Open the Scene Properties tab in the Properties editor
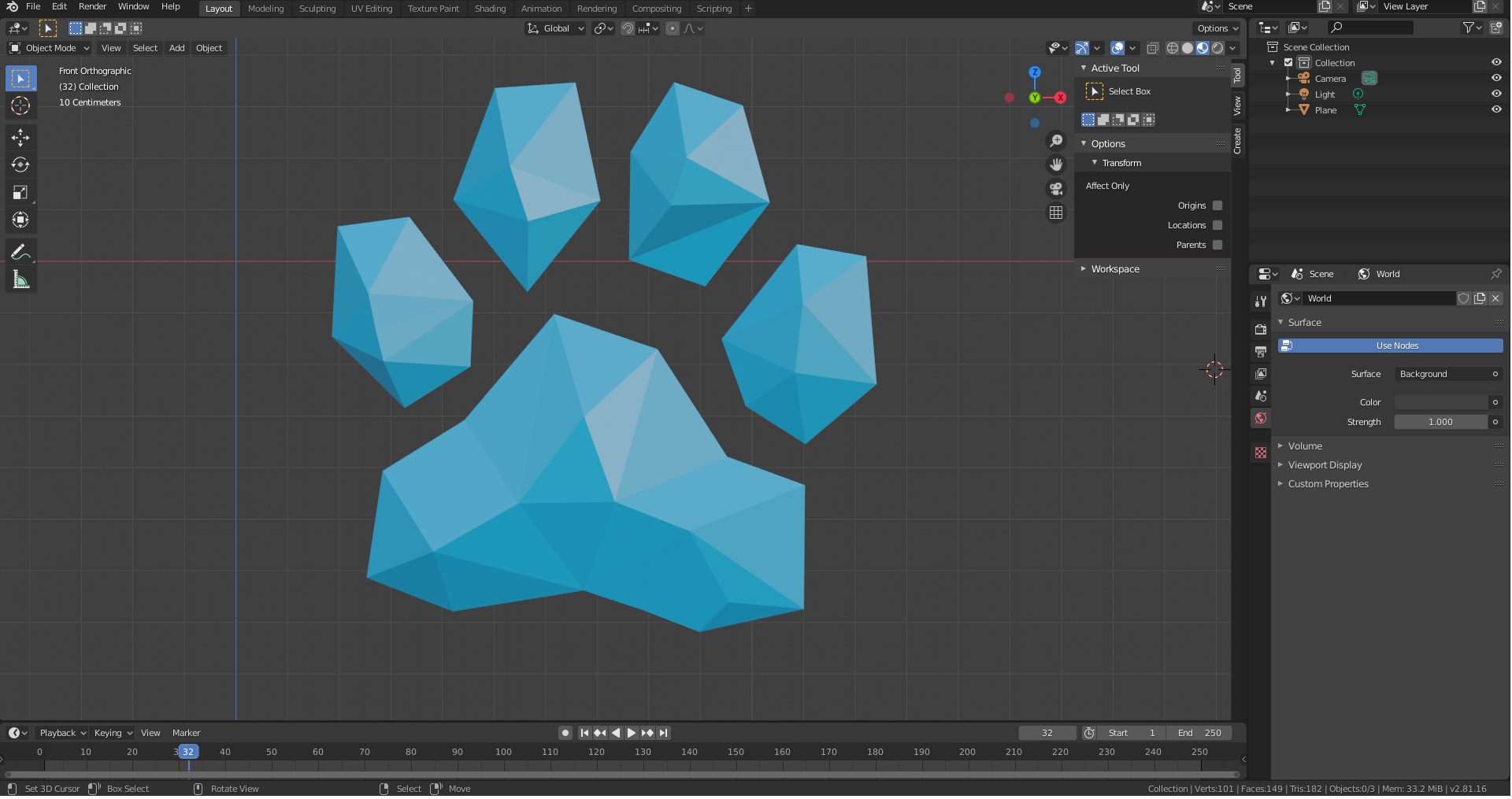Screen dimensions: 1512x799 coord(1261,396)
